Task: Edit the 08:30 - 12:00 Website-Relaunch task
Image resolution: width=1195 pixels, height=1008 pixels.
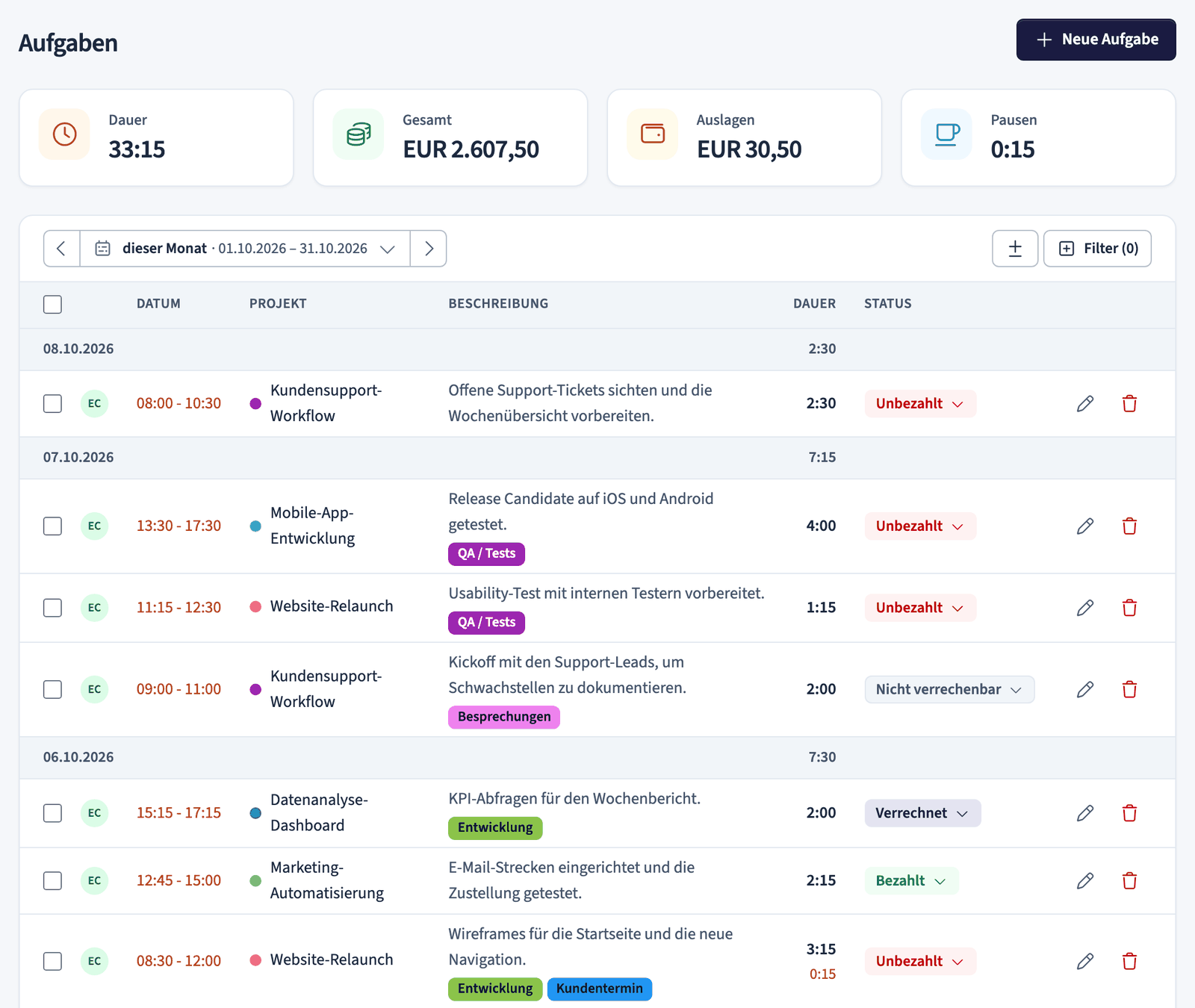Action: [x=1085, y=961]
